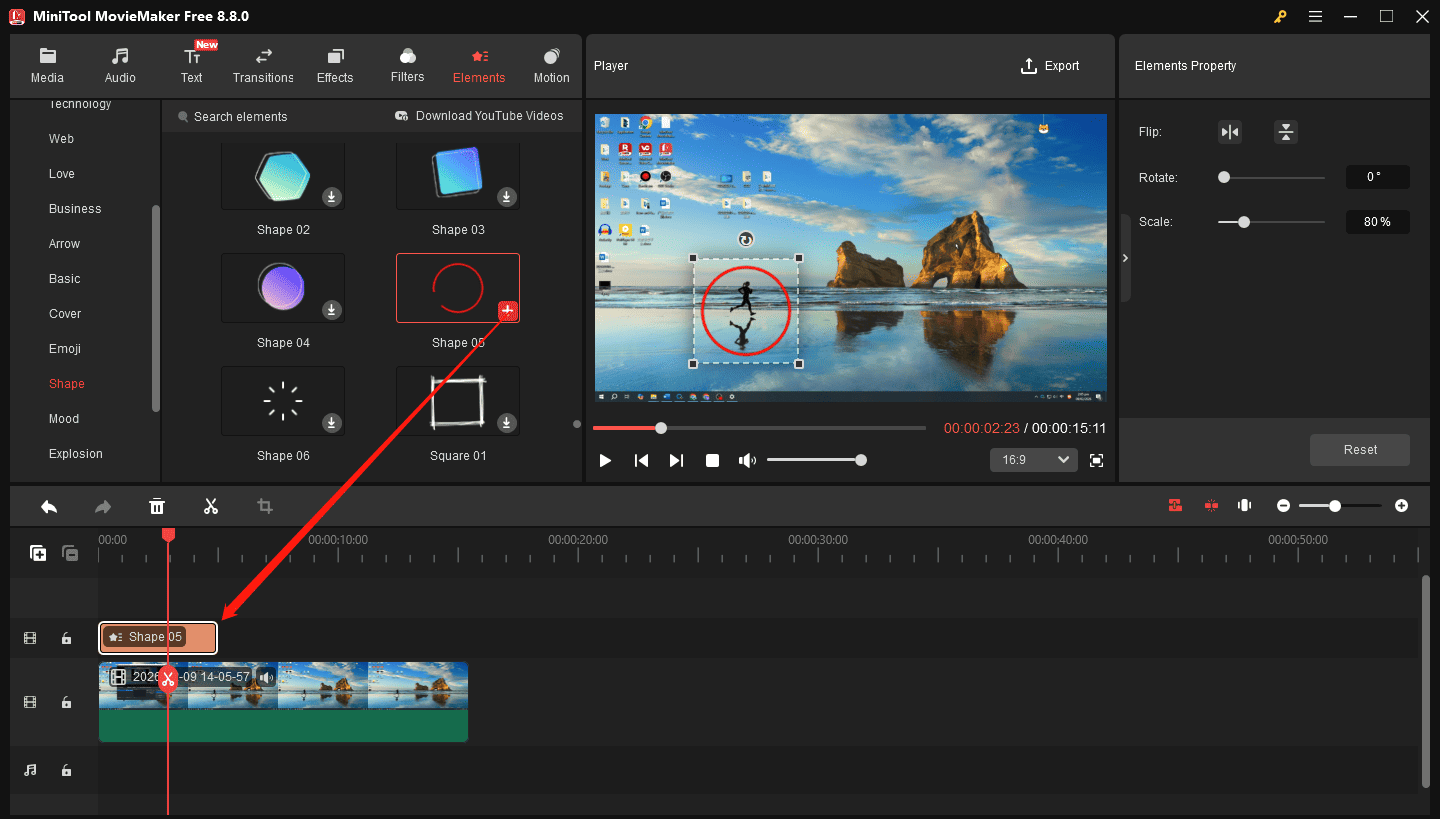Image resolution: width=1440 pixels, height=819 pixels.
Task: Select the Mood element category
Action: click(x=64, y=419)
